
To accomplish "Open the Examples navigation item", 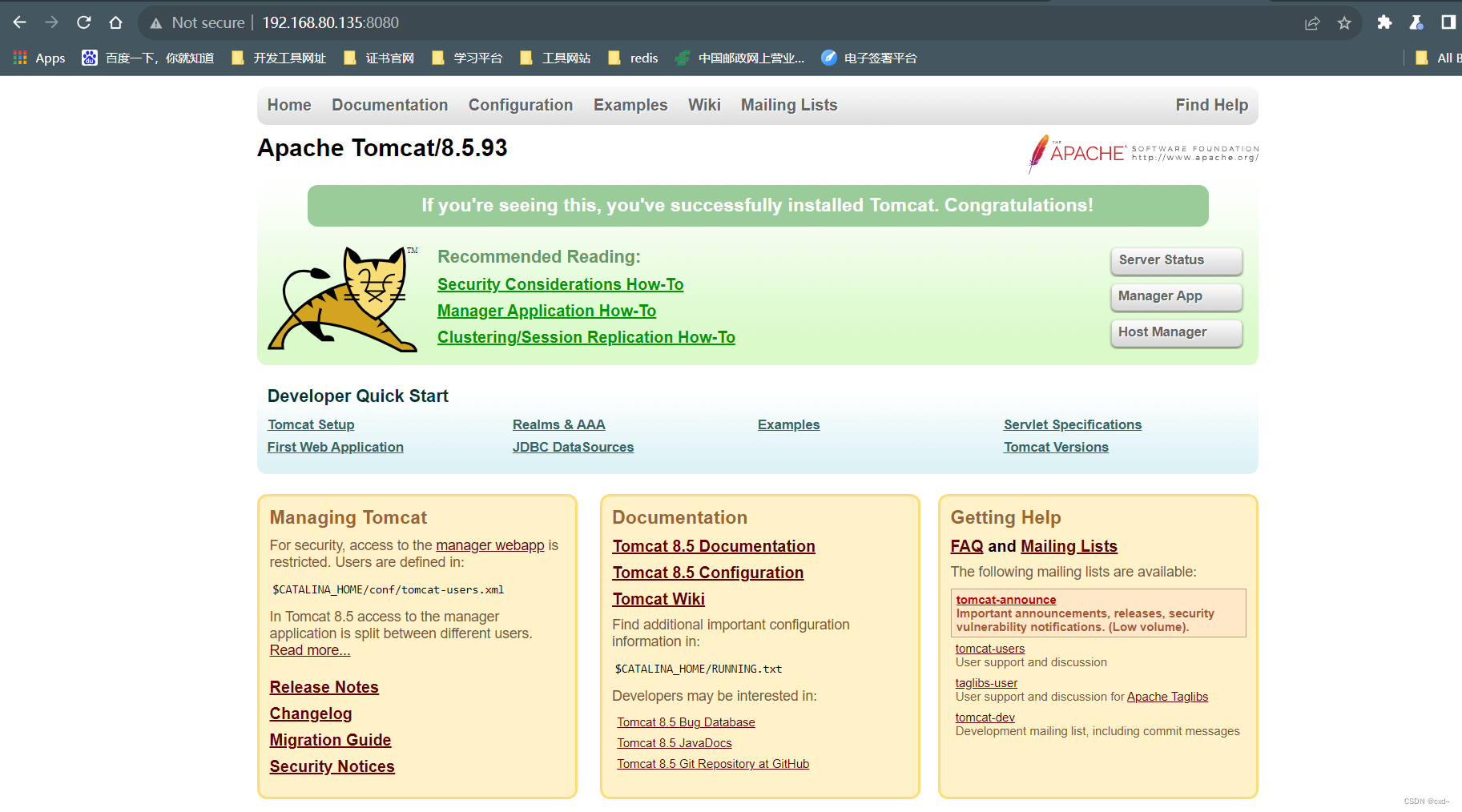I will click(x=630, y=105).
